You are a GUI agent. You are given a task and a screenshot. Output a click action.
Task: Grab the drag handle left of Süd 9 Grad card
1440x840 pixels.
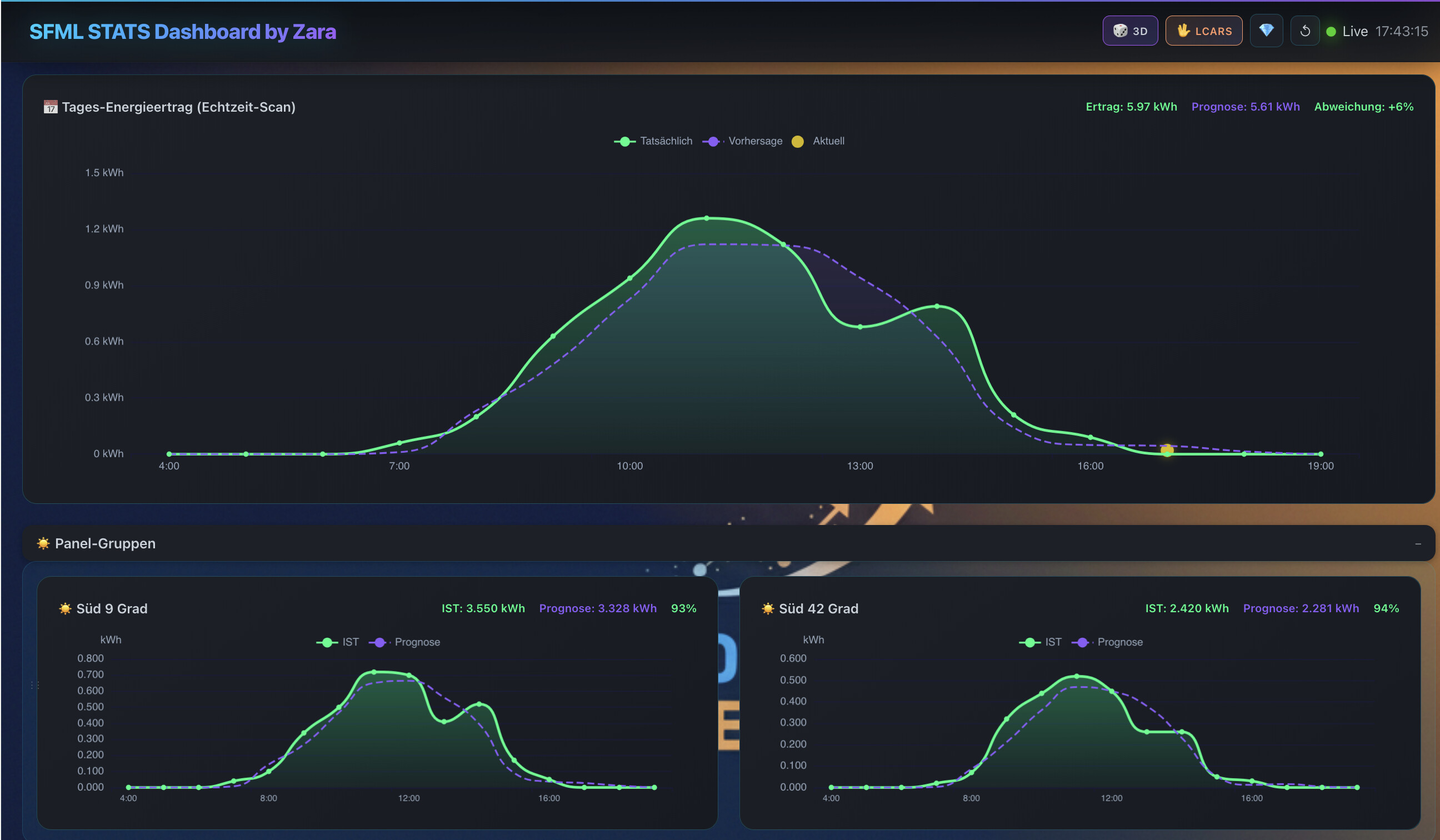[x=34, y=684]
